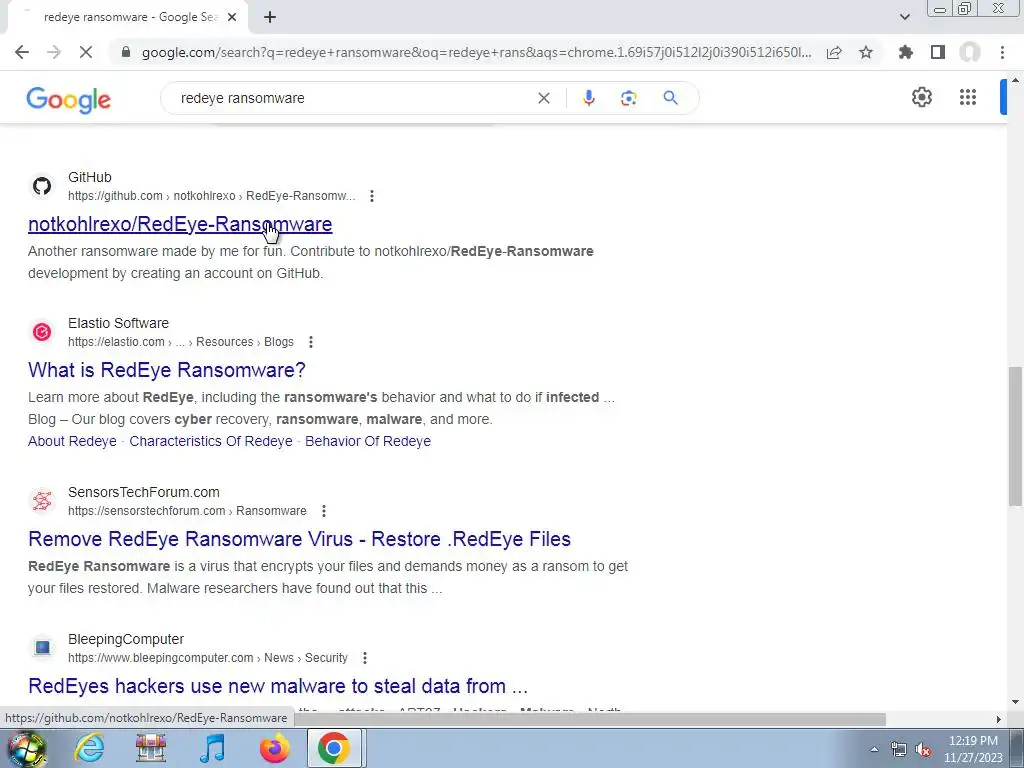Click the vertical scrollbar thumb
This screenshot has width=1024, height=768.
[x=1015, y=436]
